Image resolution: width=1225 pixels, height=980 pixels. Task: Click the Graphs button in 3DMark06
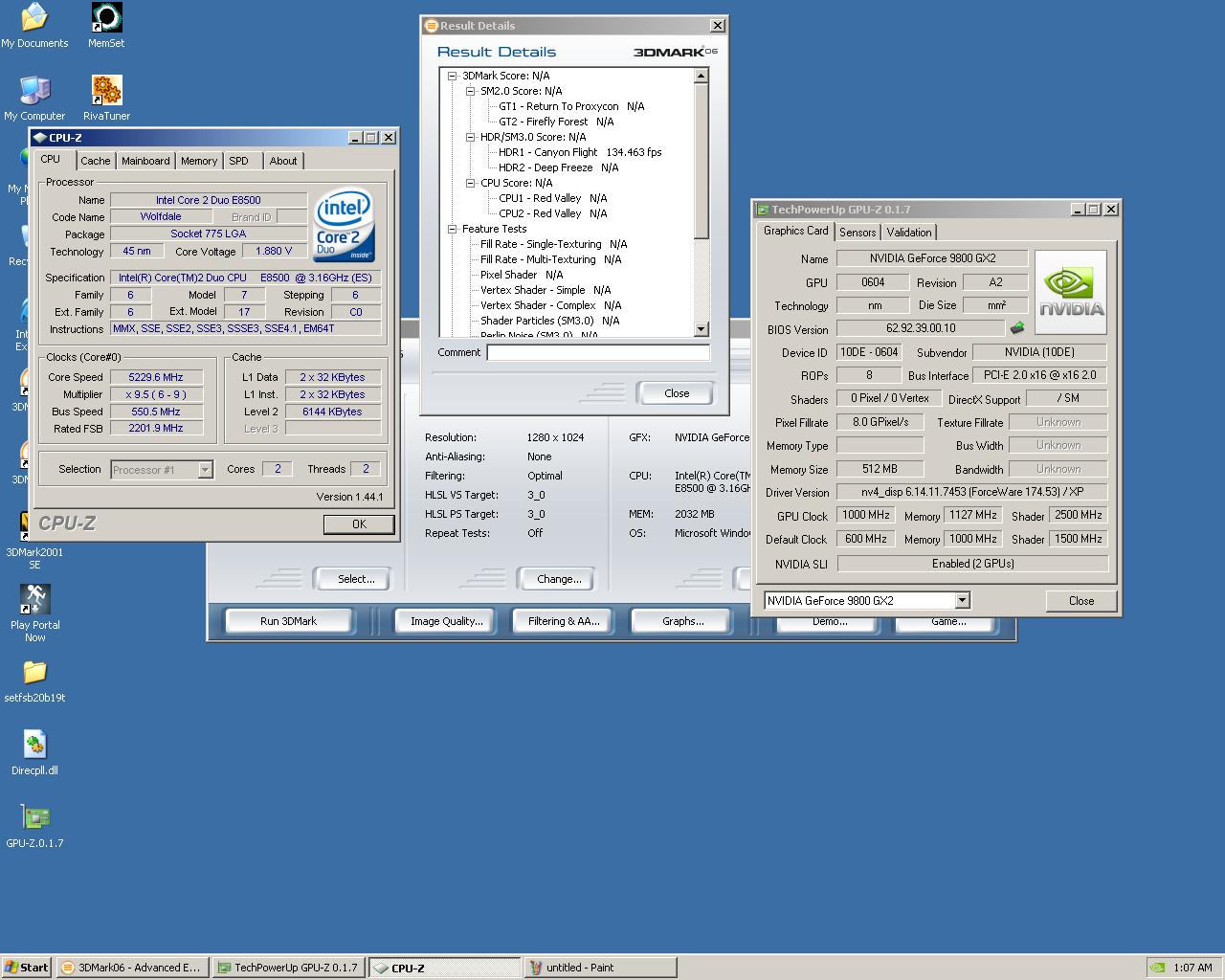tap(682, 621)
